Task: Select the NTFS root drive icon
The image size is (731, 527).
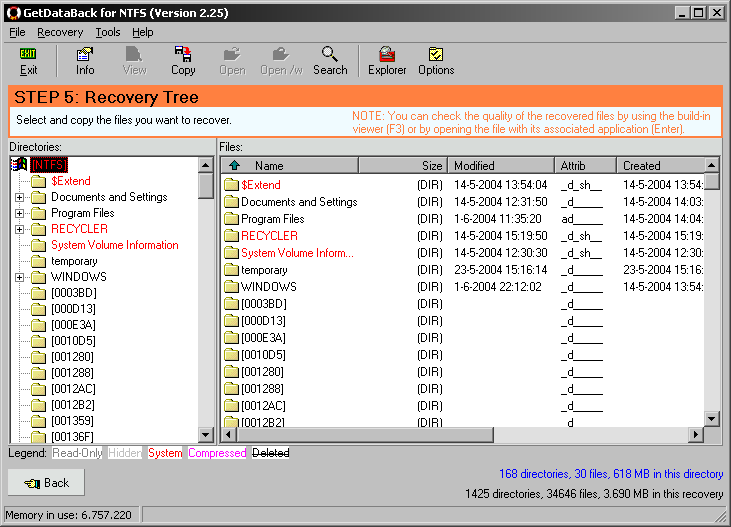Action: [19, 165]
